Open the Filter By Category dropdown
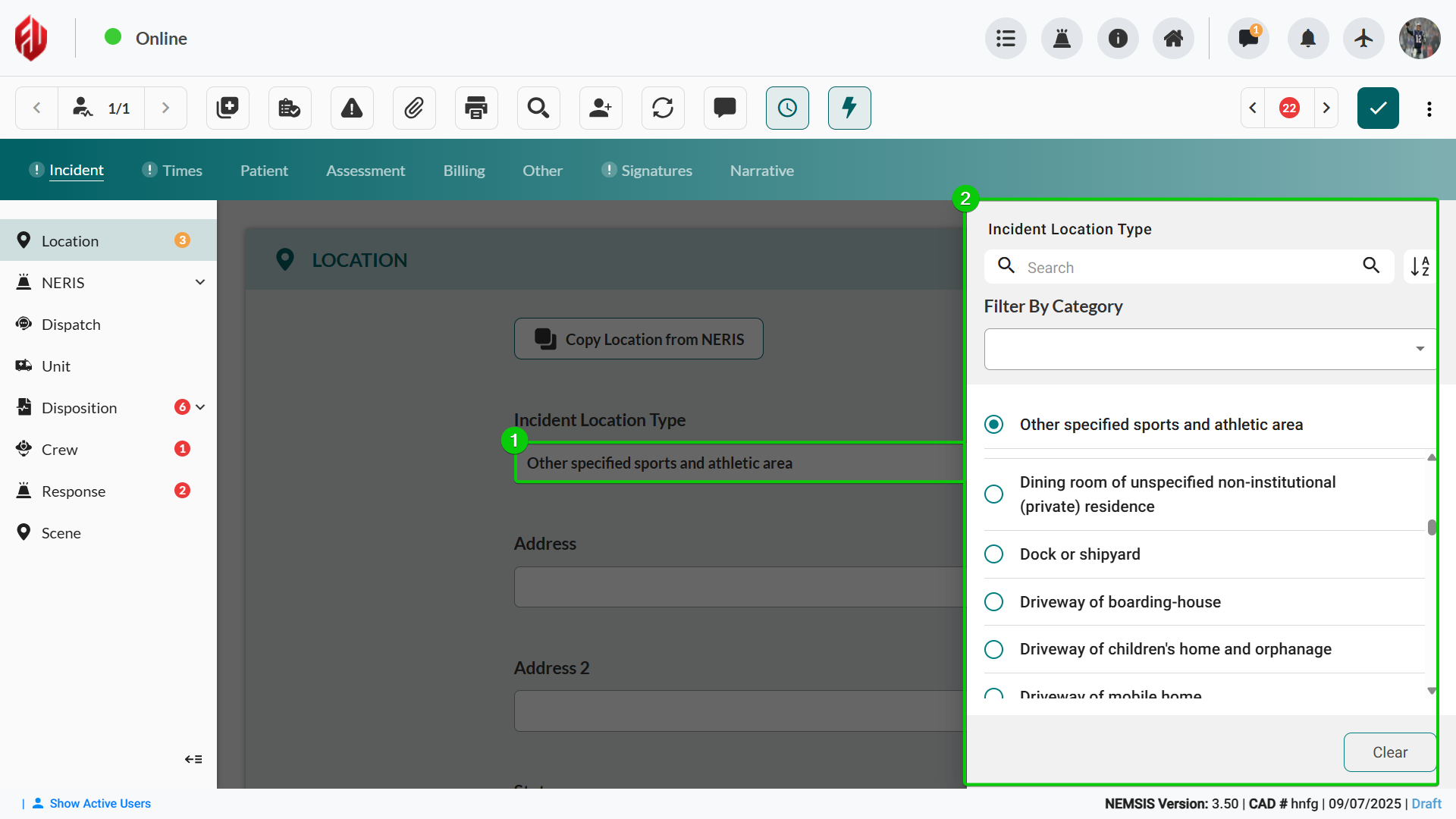Viewport: 1456px width, 819px height. (1209, 349)
